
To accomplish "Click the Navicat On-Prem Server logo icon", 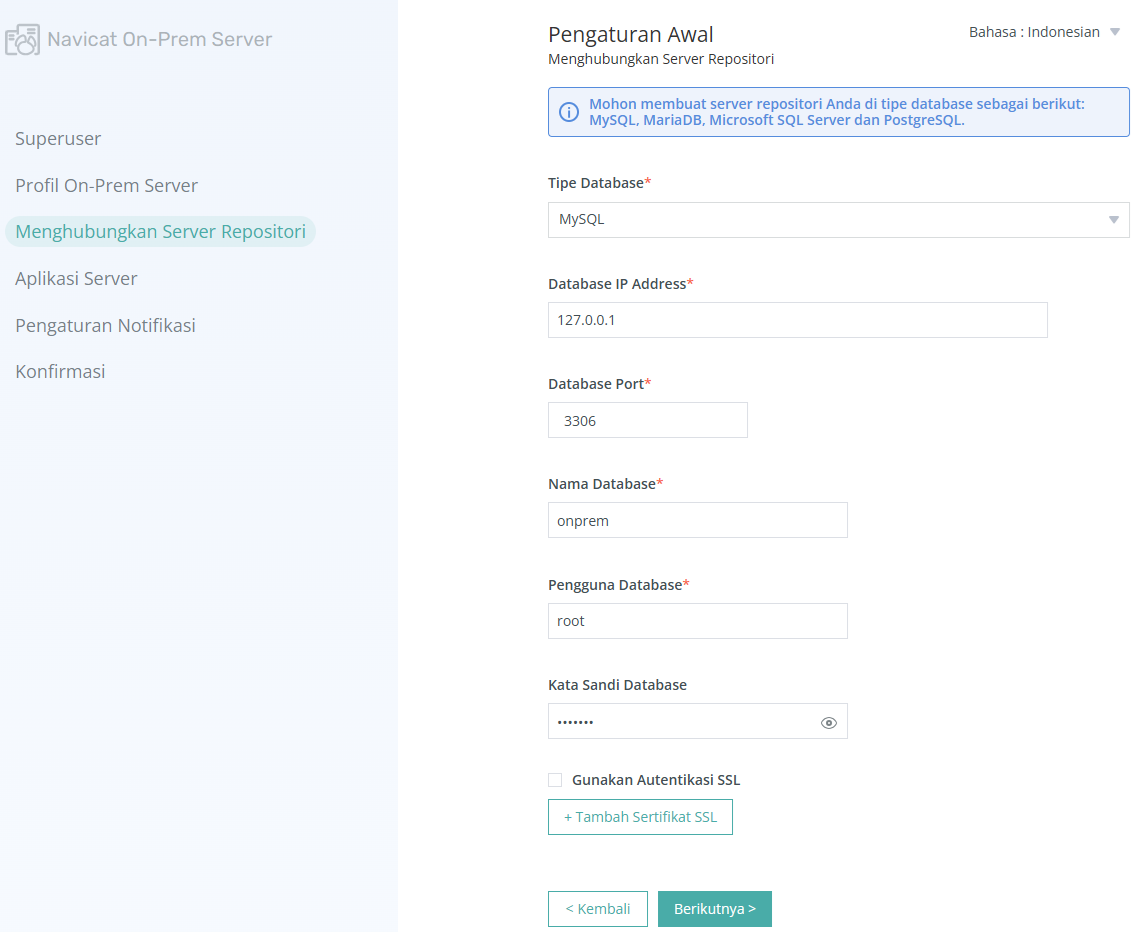I will pyautogui.click(x=22, y=39).
